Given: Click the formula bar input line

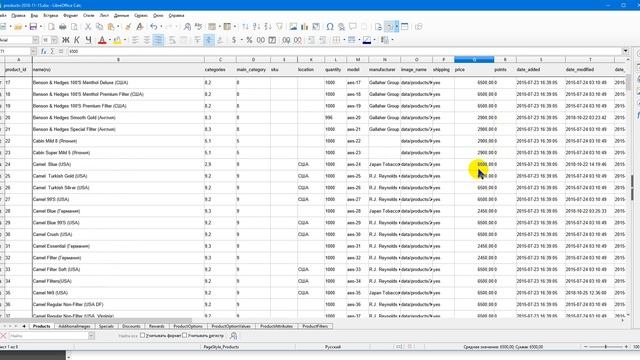Looking at the screenshot, I should click(x=344, y=51).
